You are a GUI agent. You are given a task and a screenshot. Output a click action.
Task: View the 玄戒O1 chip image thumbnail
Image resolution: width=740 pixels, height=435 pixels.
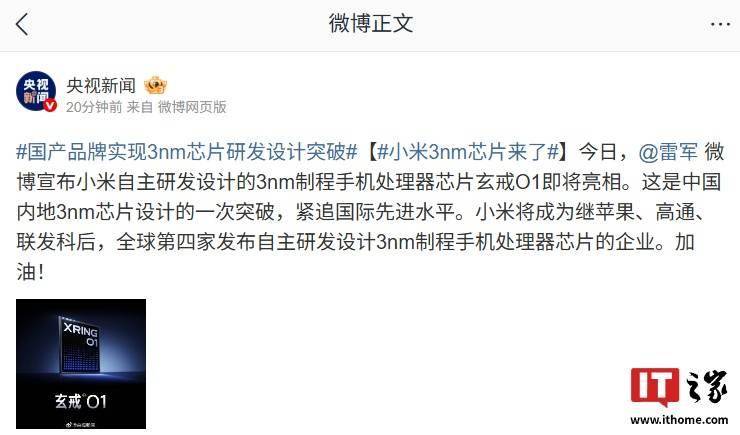(81, 364)
